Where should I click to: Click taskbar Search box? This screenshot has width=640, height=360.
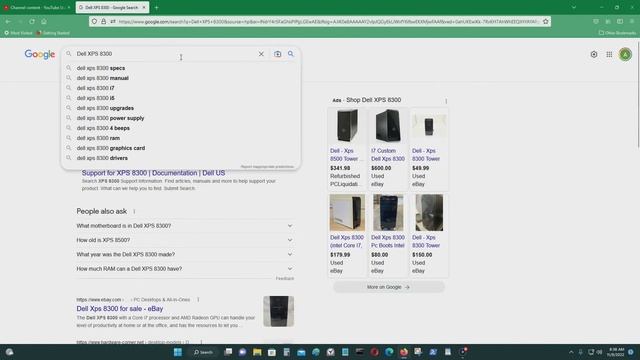[204, 352]
